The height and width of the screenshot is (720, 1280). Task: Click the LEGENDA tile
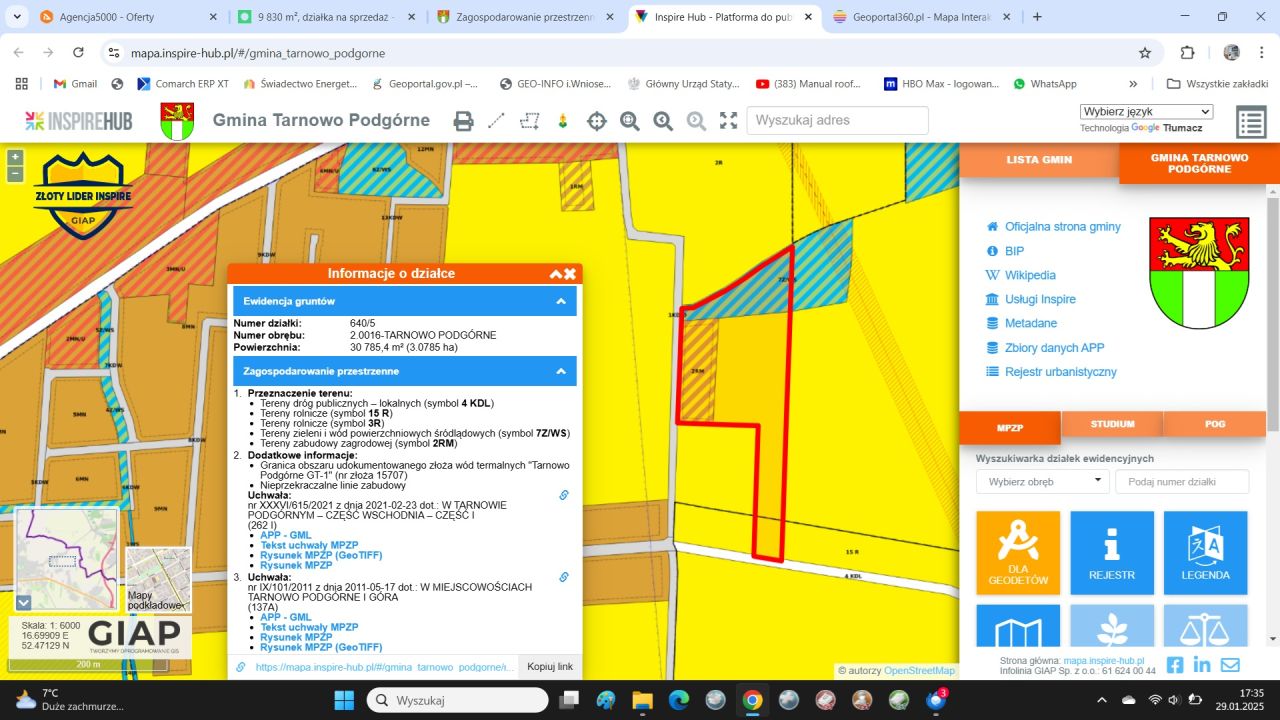pyautogui.click(x=1206, y=553)
